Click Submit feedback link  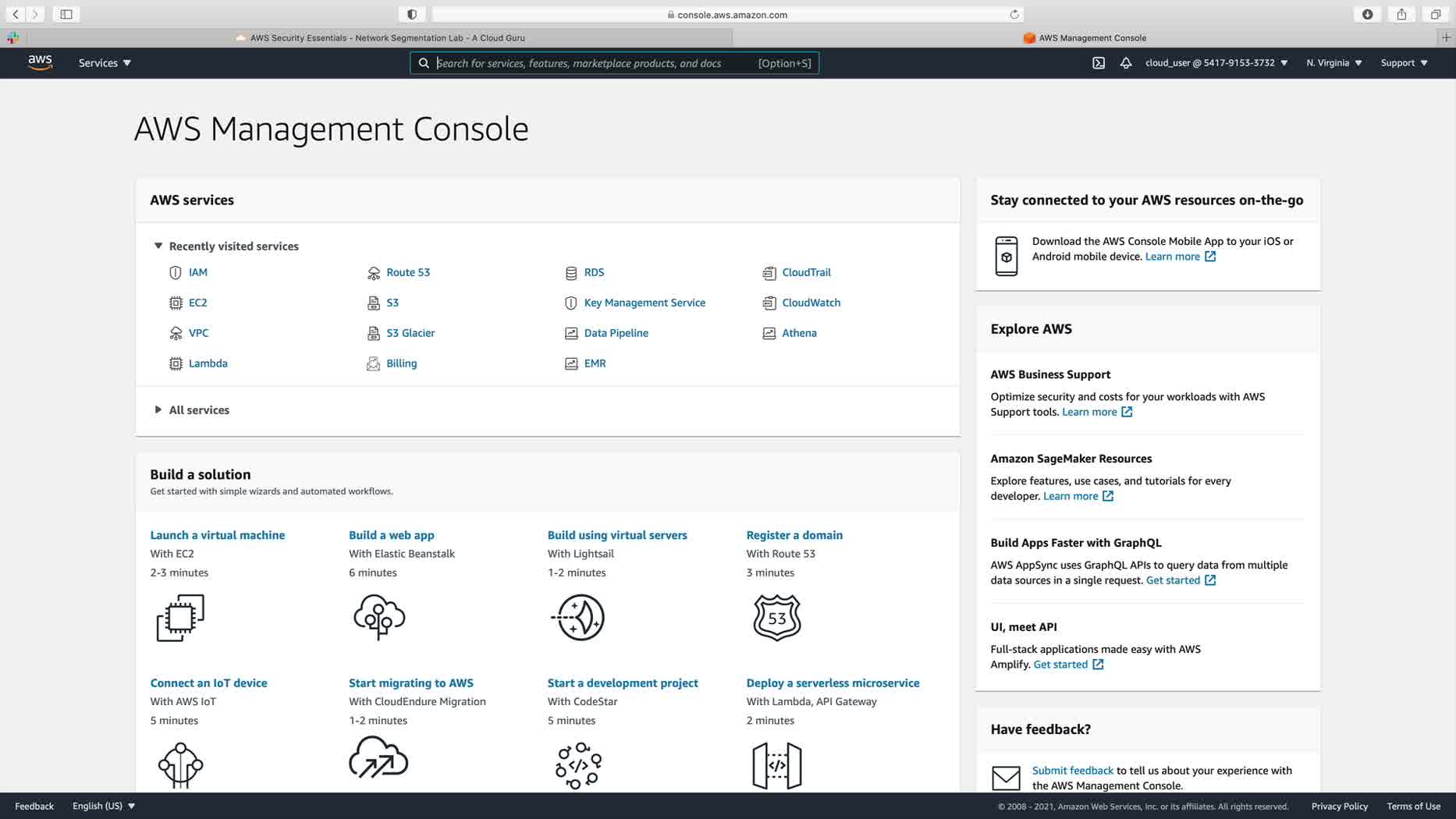point(1073,771)
